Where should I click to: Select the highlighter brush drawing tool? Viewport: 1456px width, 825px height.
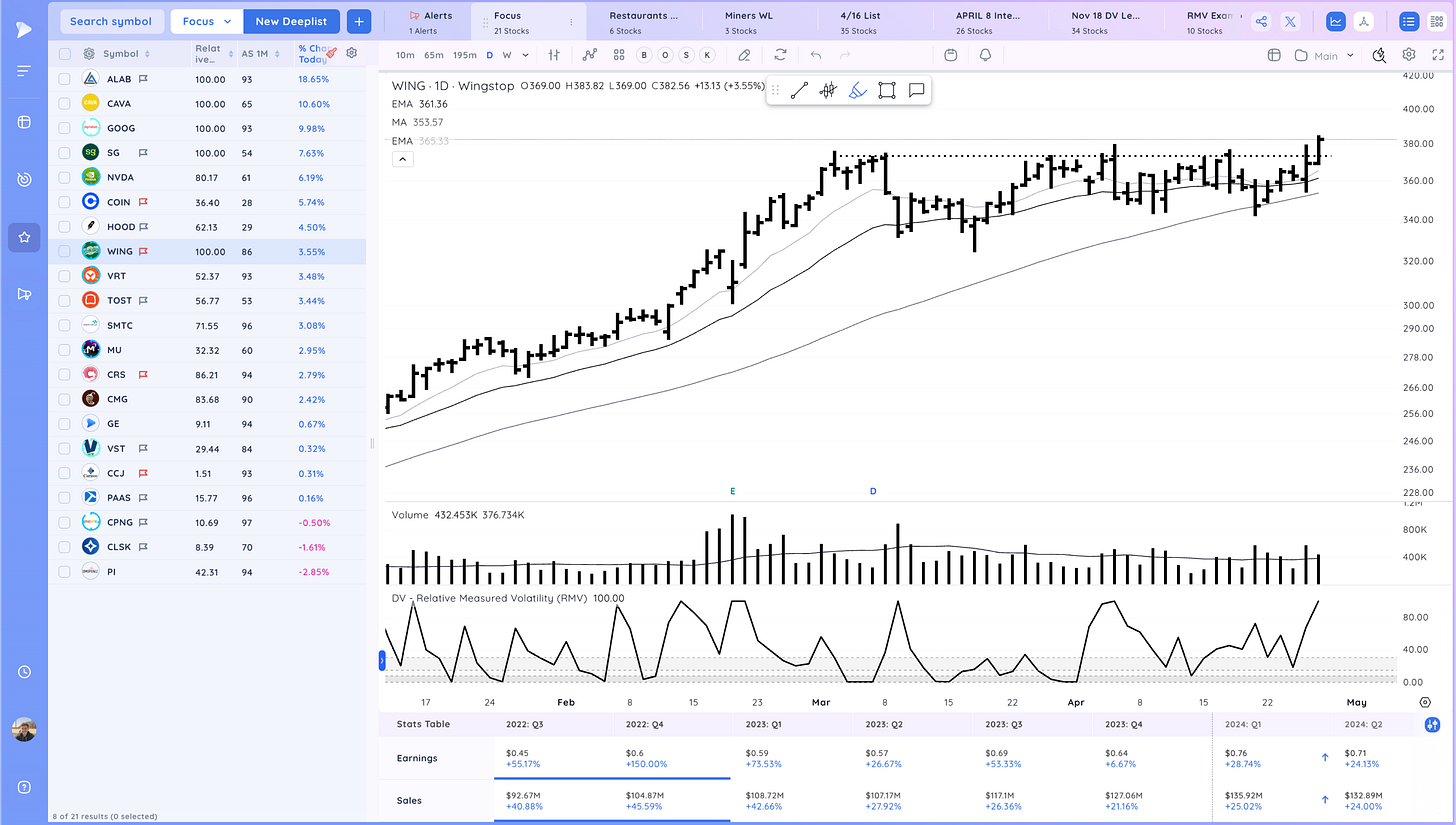(x=857, y=91)
